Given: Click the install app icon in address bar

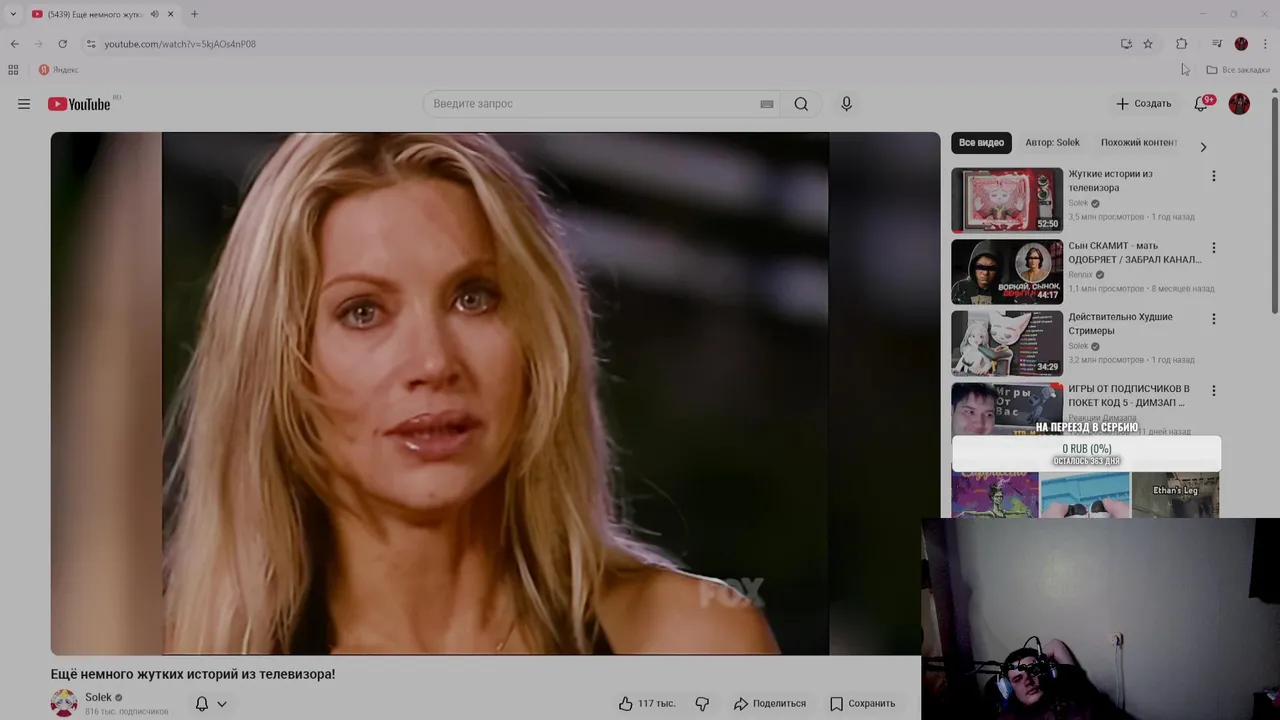Looking at the screenshot, I should (x=1126, y=44).
